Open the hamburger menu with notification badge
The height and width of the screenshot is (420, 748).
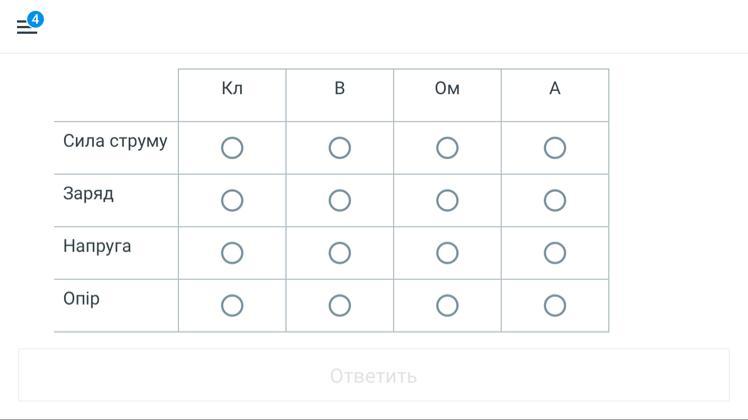click(27, 26)
